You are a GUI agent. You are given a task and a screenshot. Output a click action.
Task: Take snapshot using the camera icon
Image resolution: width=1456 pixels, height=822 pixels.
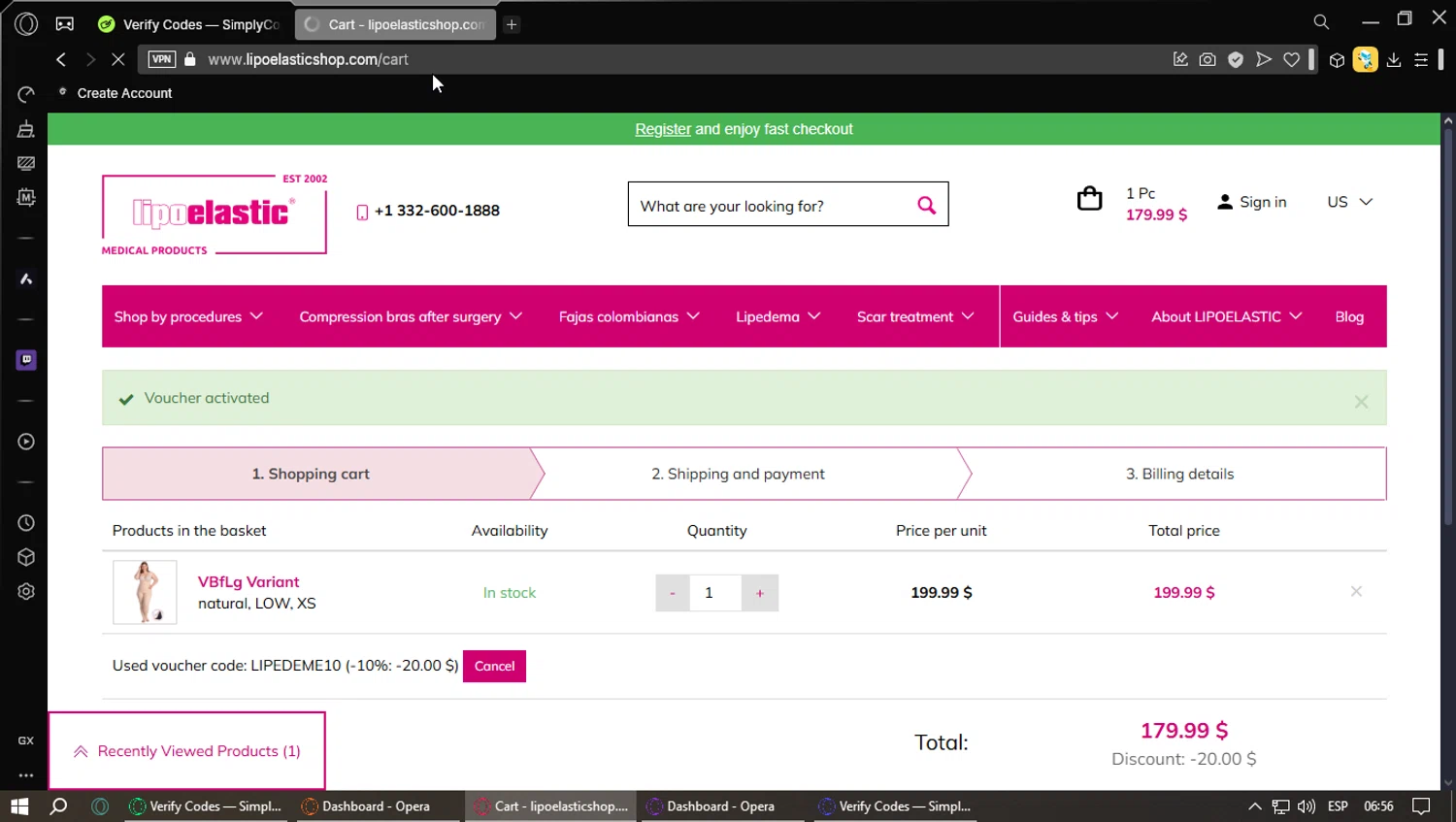pyautogui.click(x=1208, y=59)
